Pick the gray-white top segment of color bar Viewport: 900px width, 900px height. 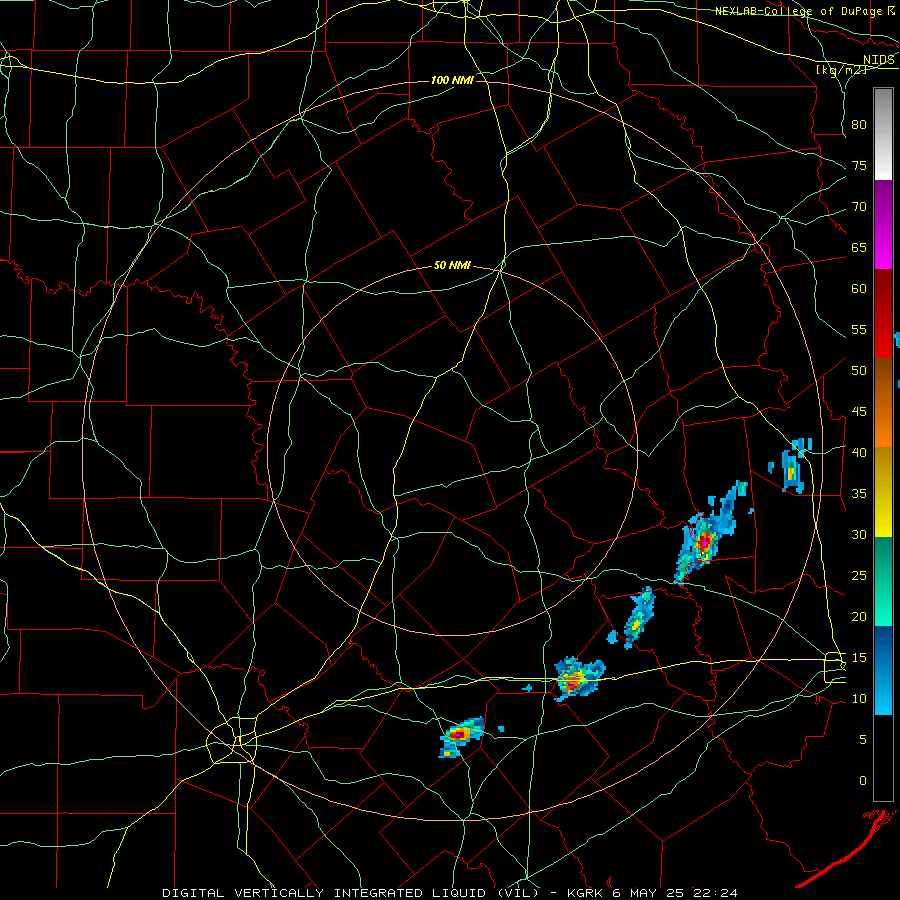[883, 134]
